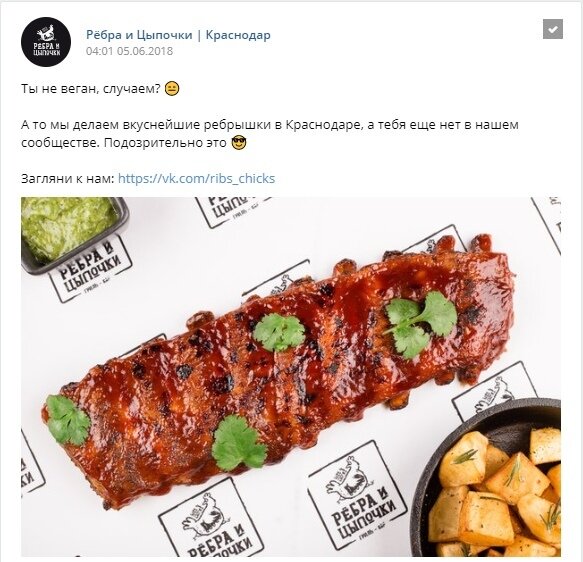The image size is (583, 562).
Task: Follow the https://vk.com/ribs_chicks link
Action: coord(196,178)
